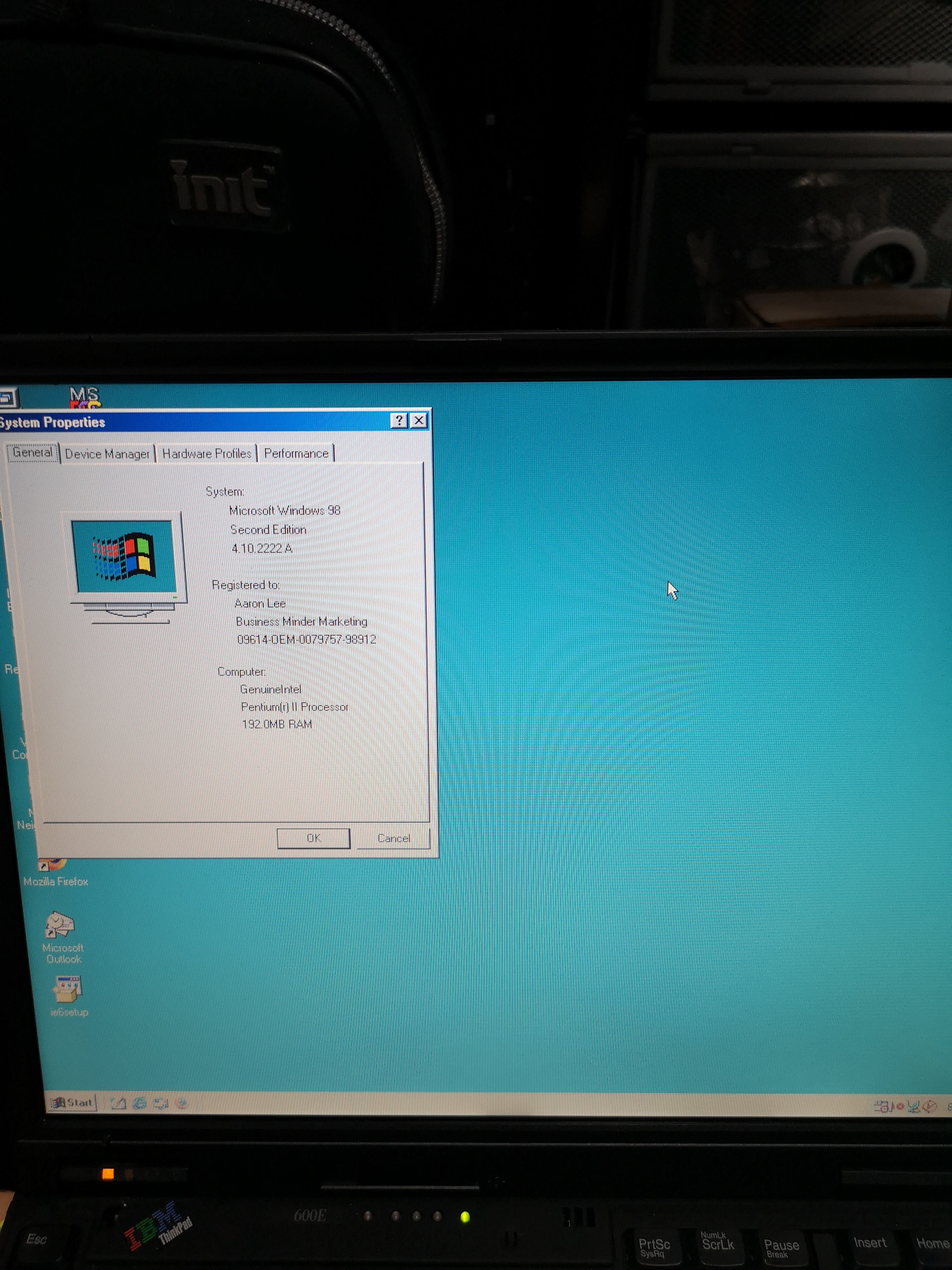Select the General tab
952x1270 pixels.
click(x=32, y=453)
